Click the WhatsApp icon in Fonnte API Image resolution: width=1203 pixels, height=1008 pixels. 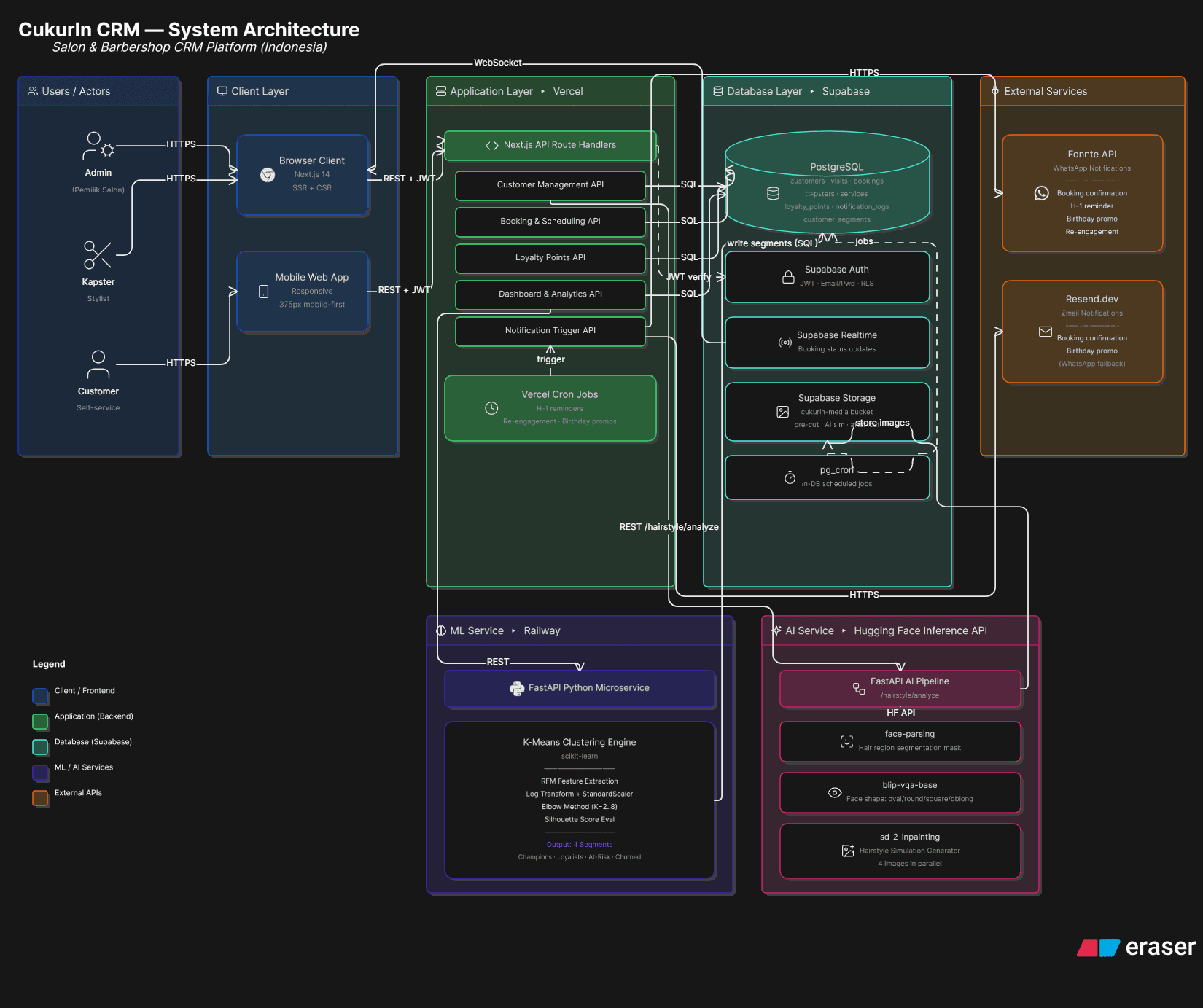click(x=1042, y=193)
